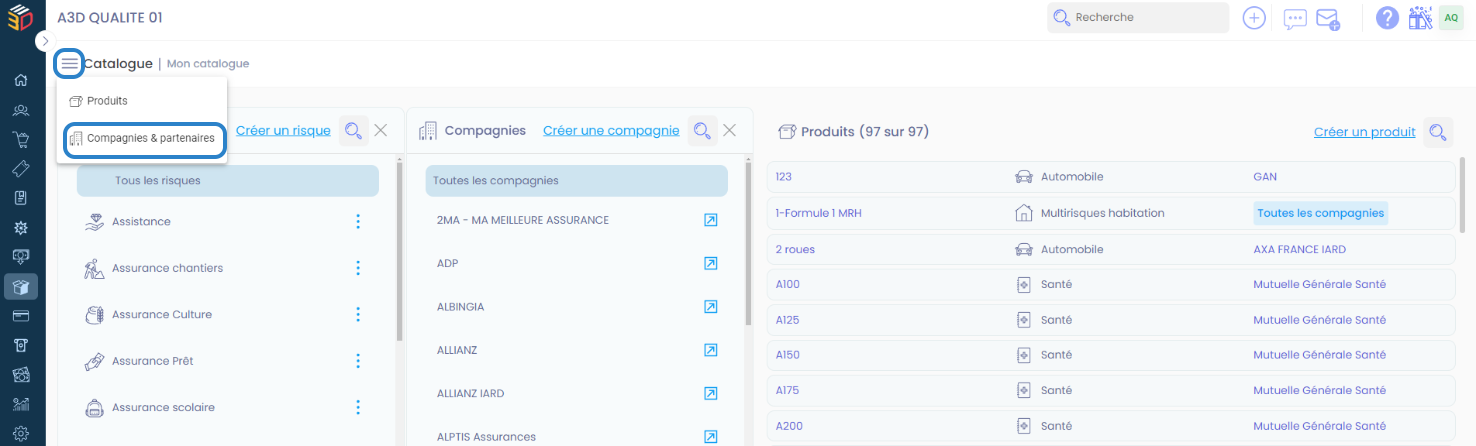Open the help question mark icon

(x=1387, y=18)
